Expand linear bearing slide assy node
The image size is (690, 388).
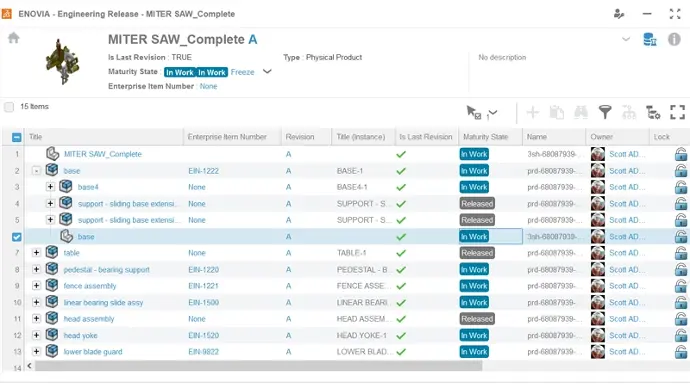(x=37, y=302)
